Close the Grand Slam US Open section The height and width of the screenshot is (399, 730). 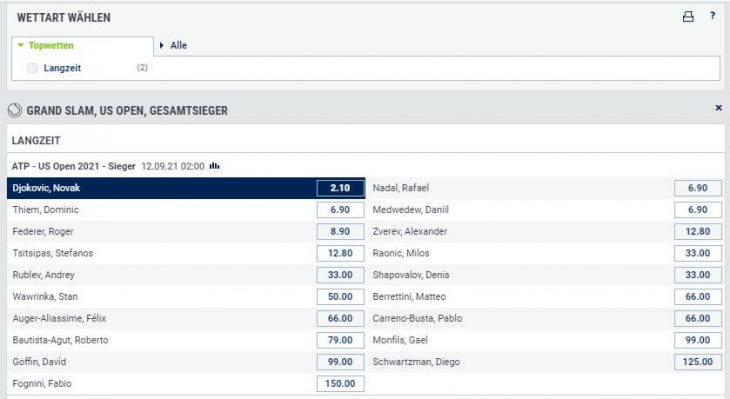coord(718,108)
